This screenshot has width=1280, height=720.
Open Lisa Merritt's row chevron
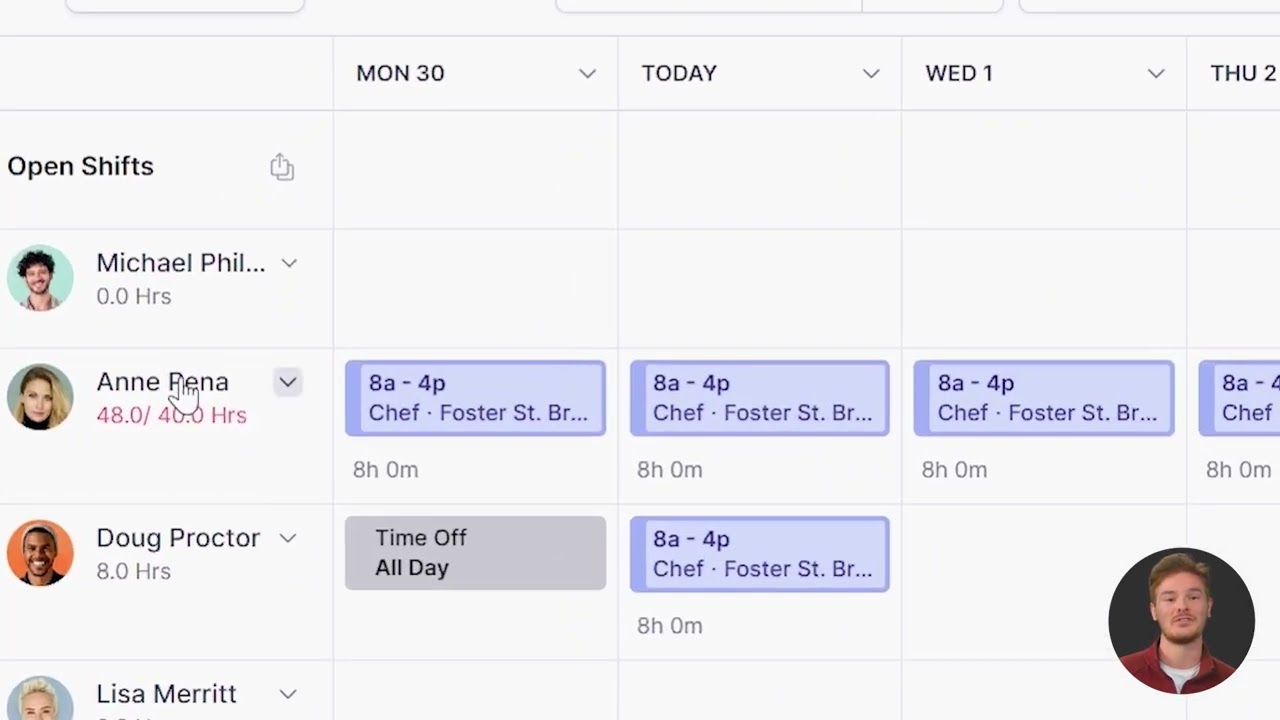(x=288, y=694)
